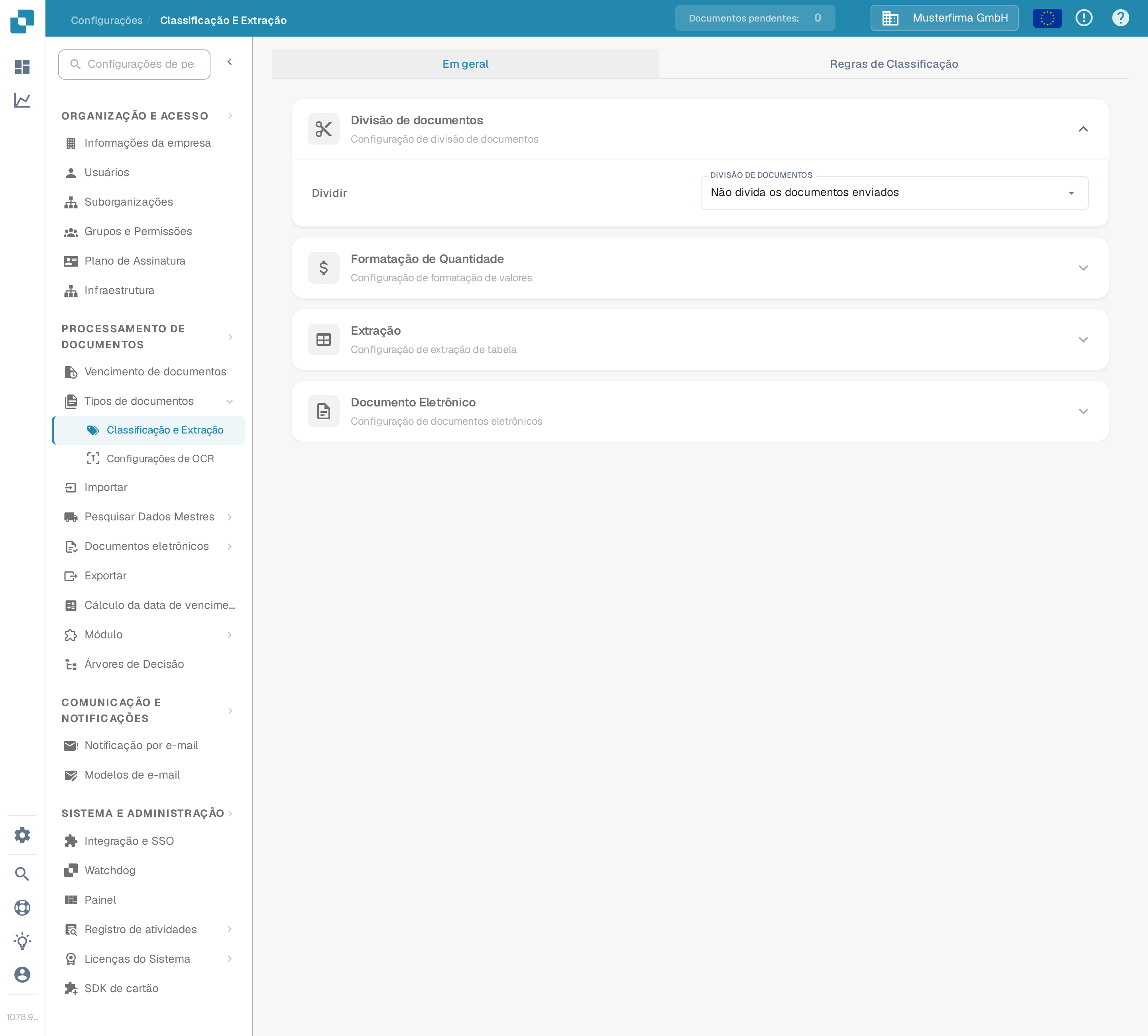This screenshot has width=1148, height=1036.
Task: Open the help question mark icon
Action: [1120, 18]
